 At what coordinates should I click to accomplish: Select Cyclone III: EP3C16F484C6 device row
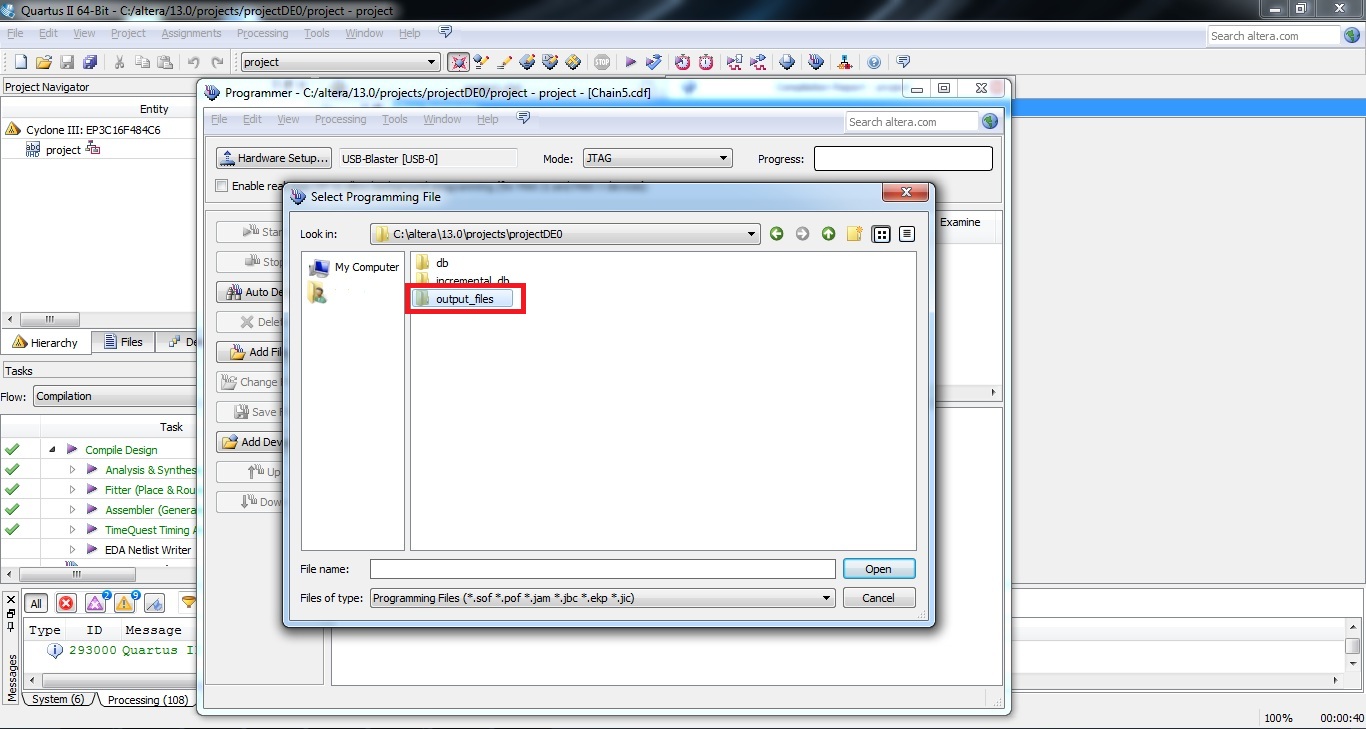(82, 130)
